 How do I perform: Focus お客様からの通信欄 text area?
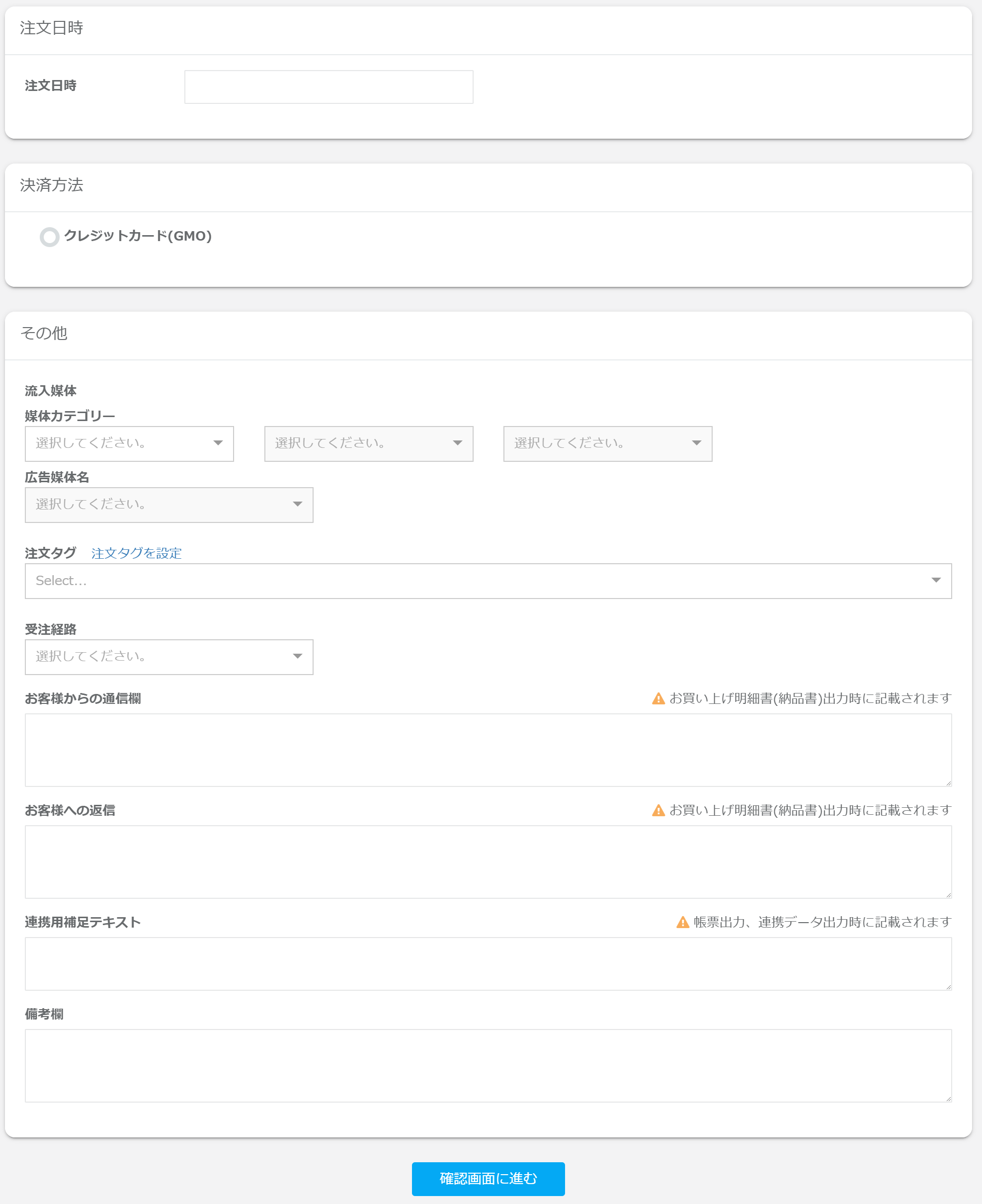click(x=488, y=750)
